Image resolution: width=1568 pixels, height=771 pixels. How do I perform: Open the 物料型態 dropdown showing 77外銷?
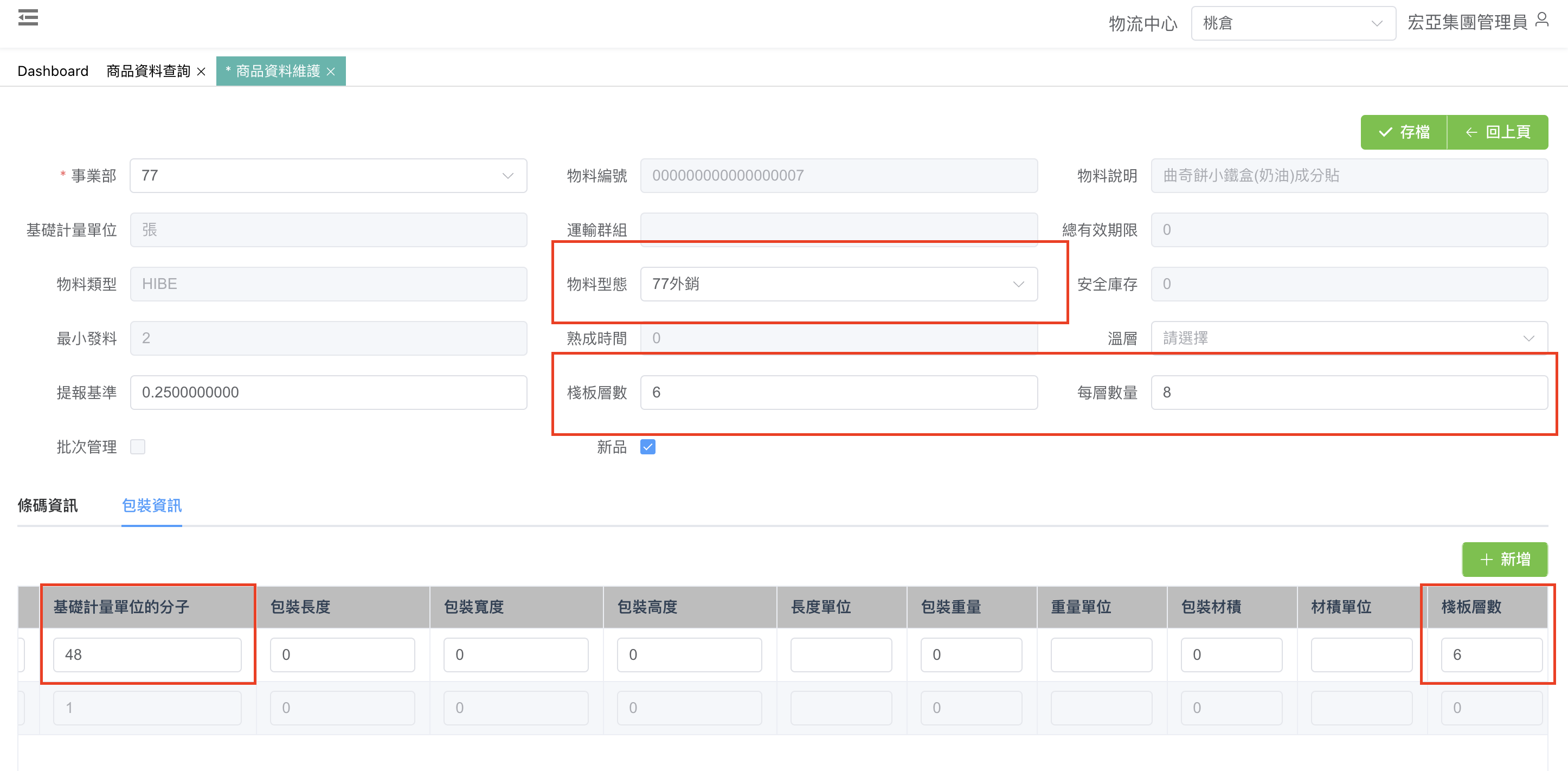click(x=839, y=284)
